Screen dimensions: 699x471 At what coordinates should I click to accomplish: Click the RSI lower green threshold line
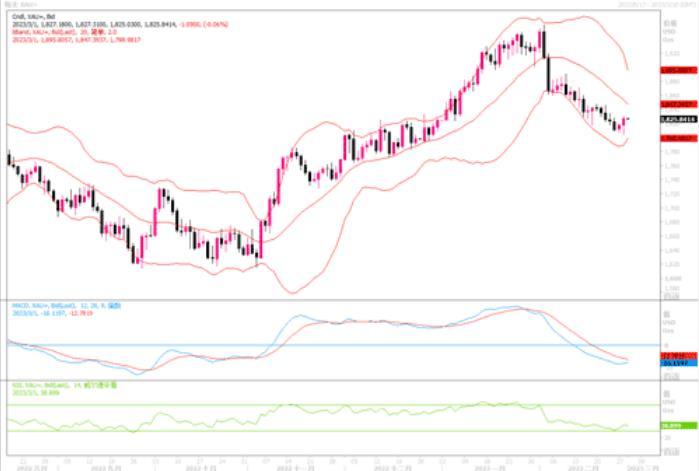[300, 431]
